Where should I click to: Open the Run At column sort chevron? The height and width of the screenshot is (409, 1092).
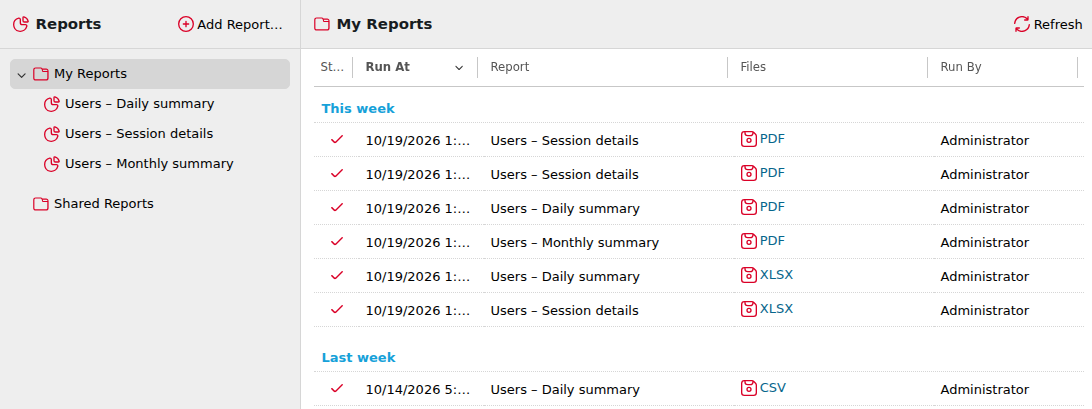(x=459, y=68)
